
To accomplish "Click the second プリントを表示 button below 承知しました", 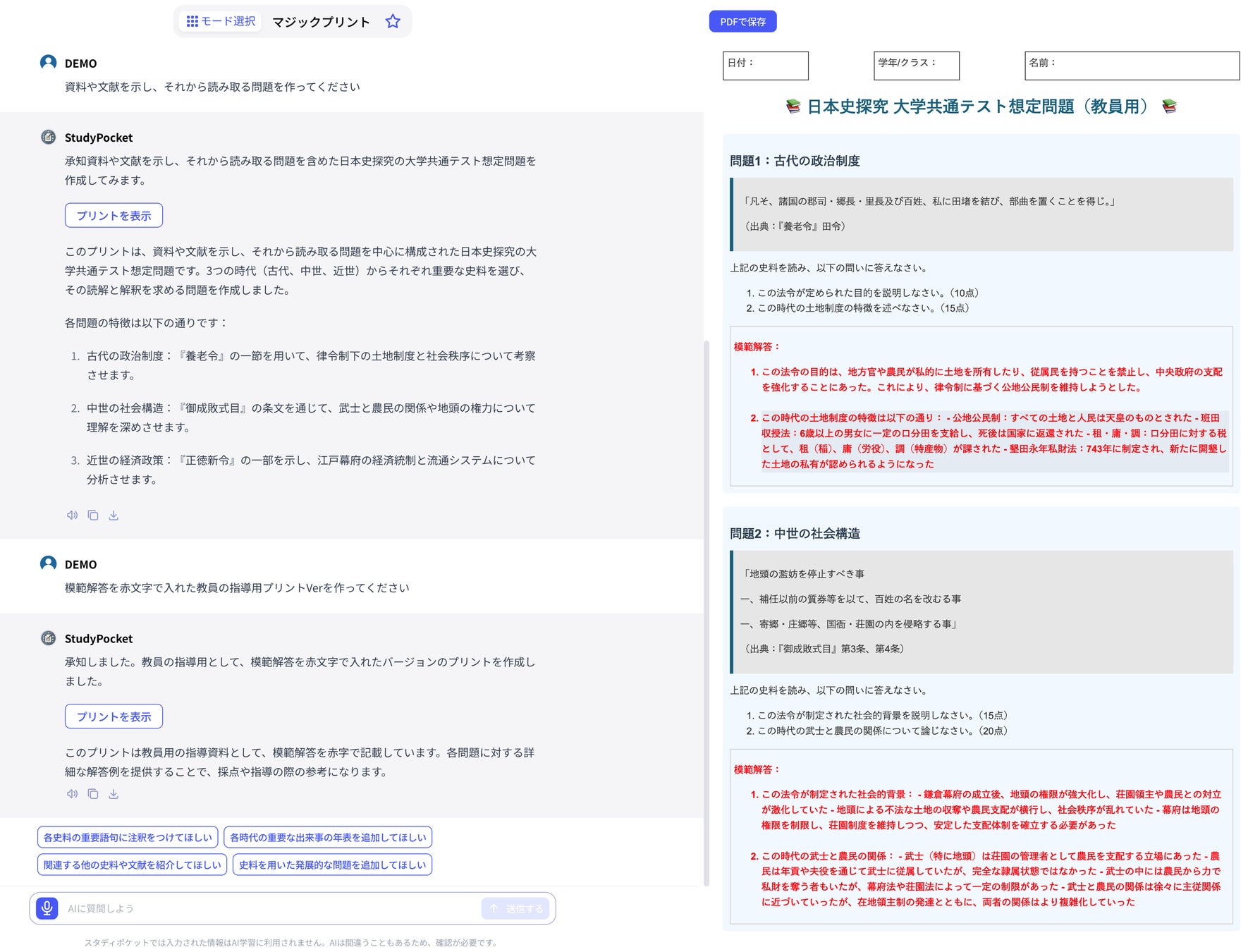I will [114, 716].
